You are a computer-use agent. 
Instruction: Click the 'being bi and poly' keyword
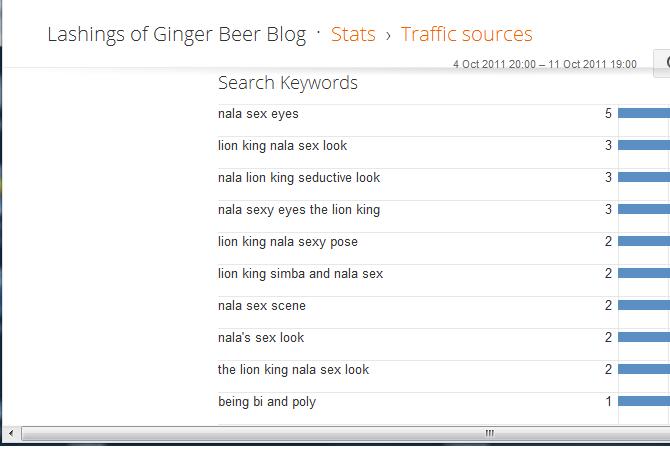(x=267, y=402)
